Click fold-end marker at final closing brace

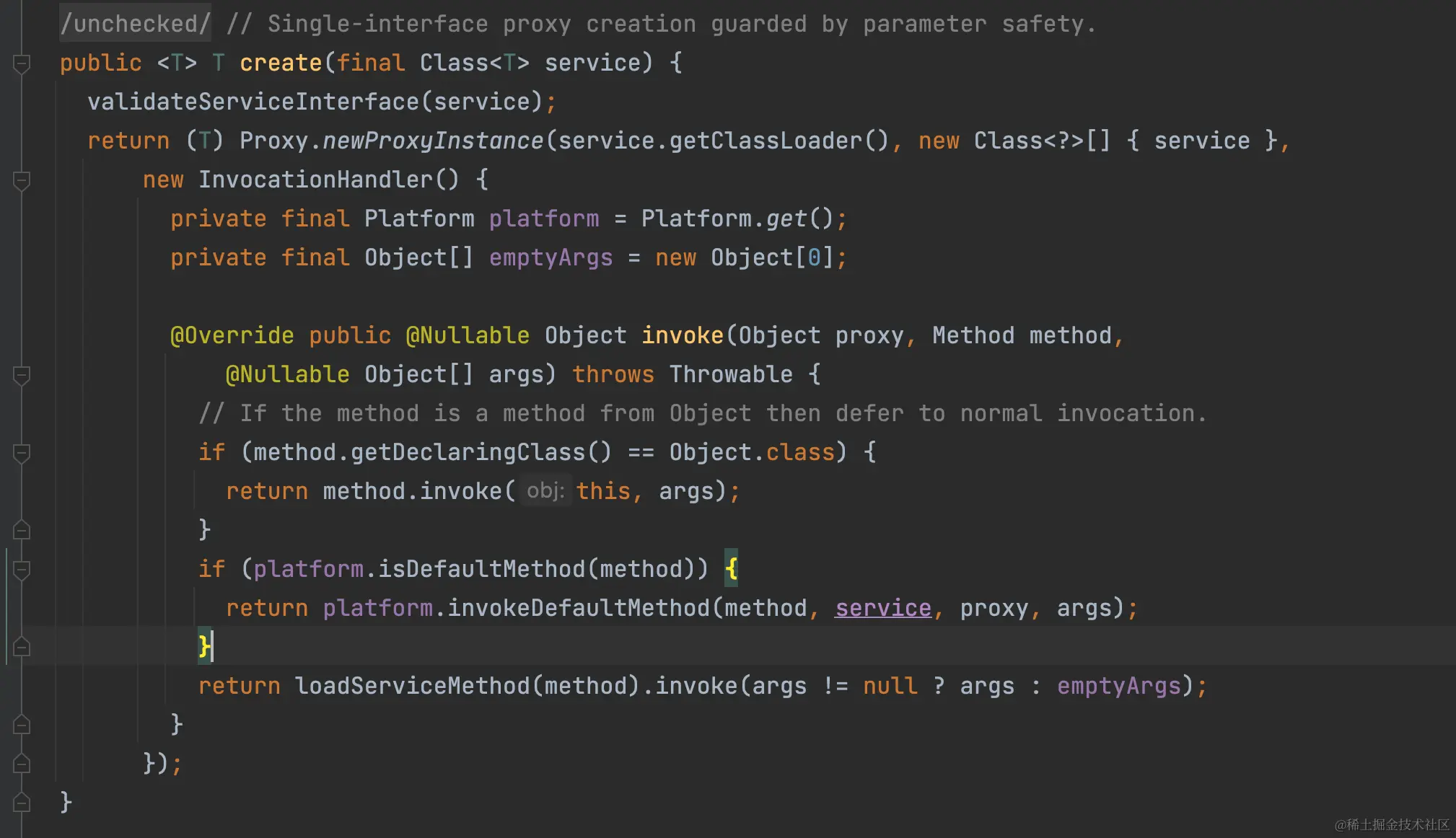pos(22,802)
